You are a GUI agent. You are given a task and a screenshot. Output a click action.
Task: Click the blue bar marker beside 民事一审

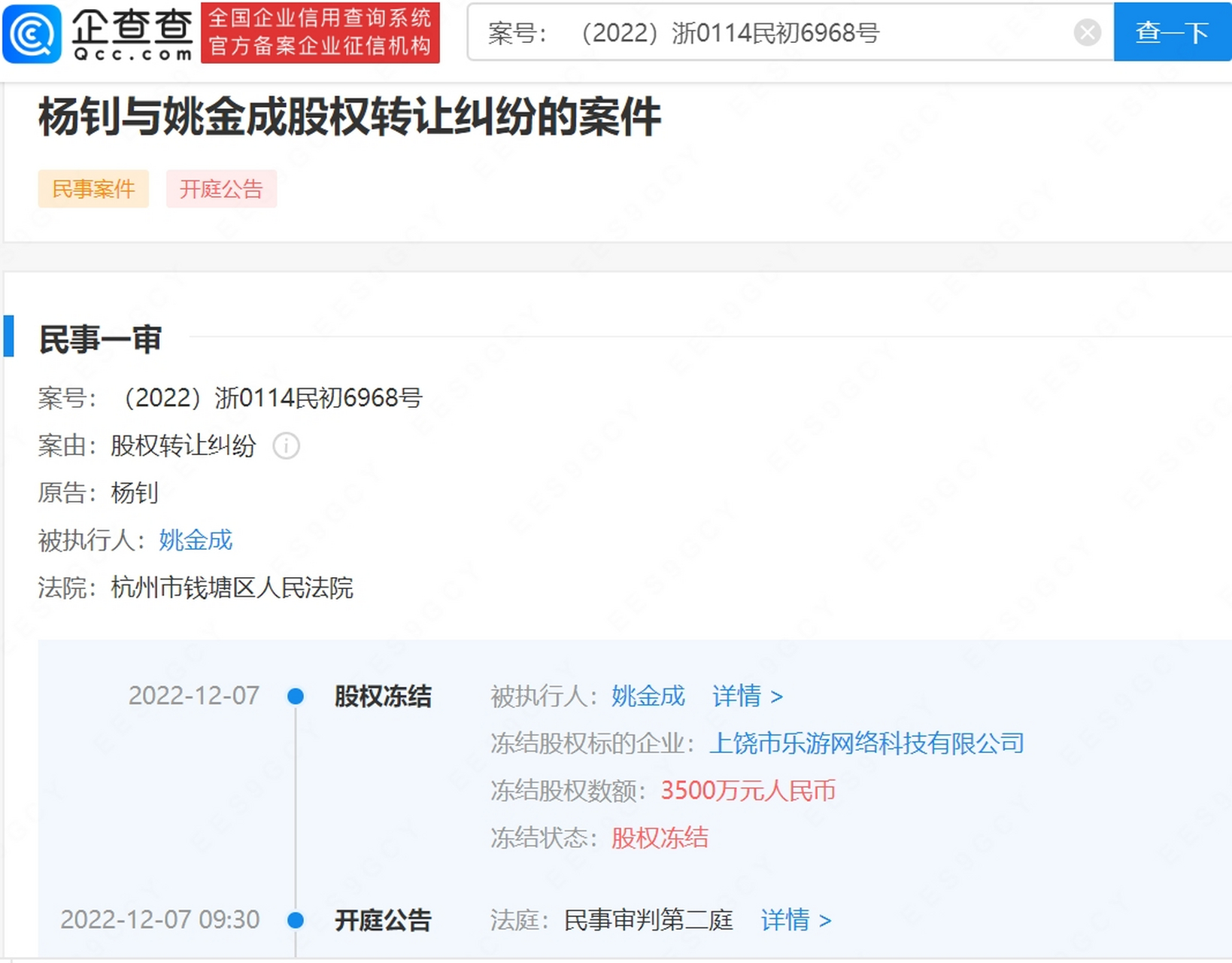pos(11,339)
